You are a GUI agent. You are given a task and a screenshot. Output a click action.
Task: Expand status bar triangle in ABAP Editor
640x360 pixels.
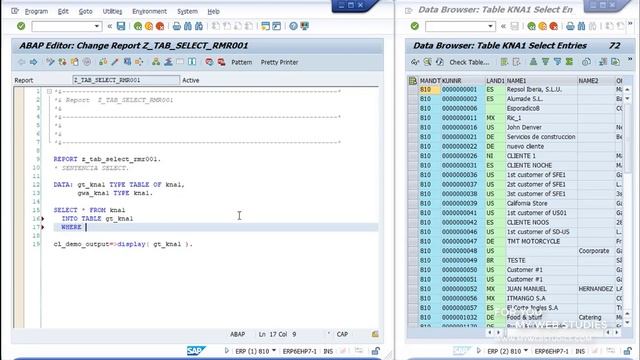(x=227, y=351)
